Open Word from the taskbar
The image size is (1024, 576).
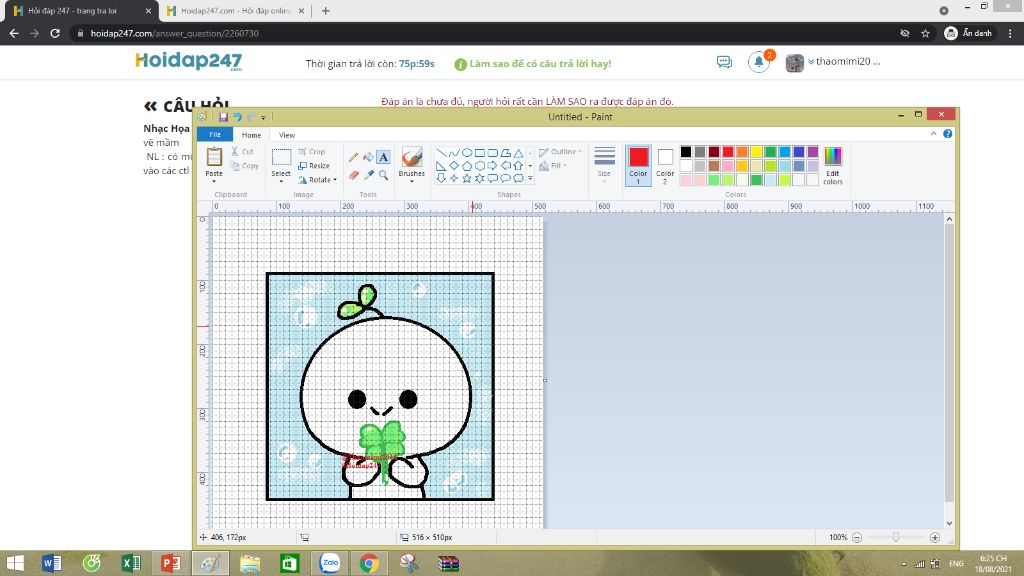coord(52,563)
